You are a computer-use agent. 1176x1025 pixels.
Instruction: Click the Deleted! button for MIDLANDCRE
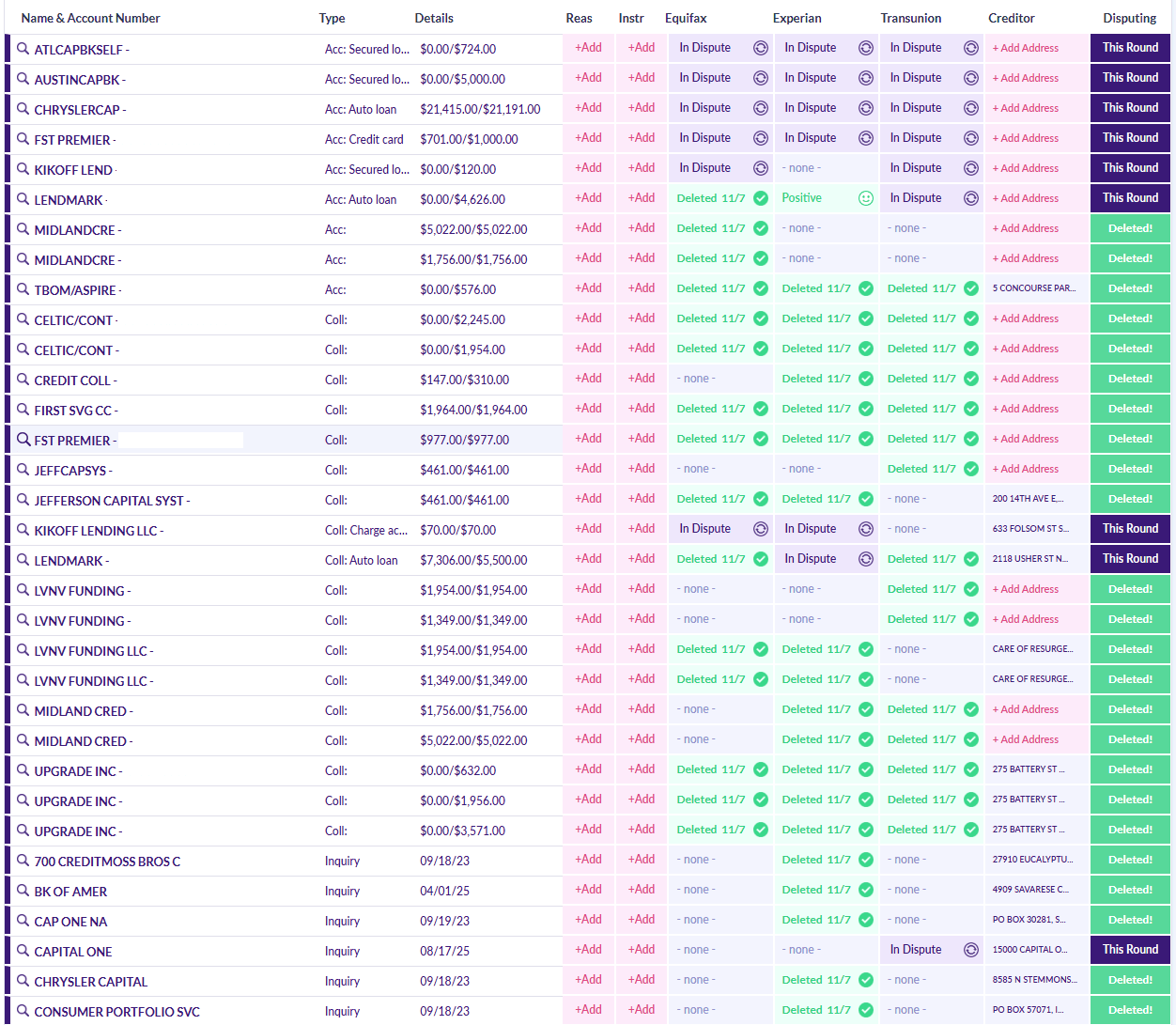[x=1130, y=228]
